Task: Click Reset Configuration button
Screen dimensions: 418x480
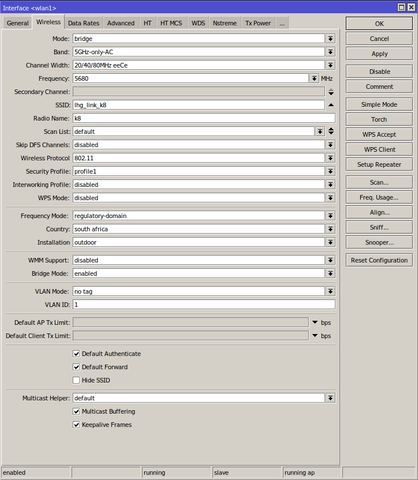Action: pos(379,260)
